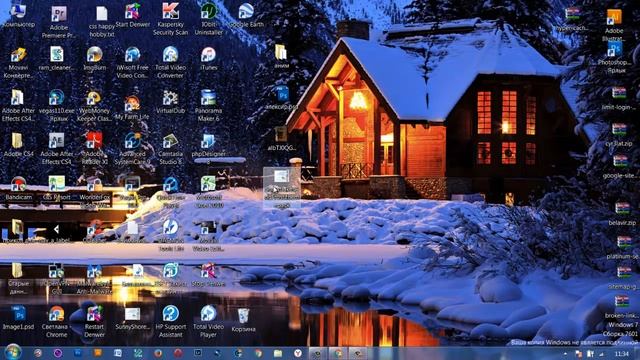
Task: Select the vegas110.exe shortcut
Action: (x=56, y=105)
